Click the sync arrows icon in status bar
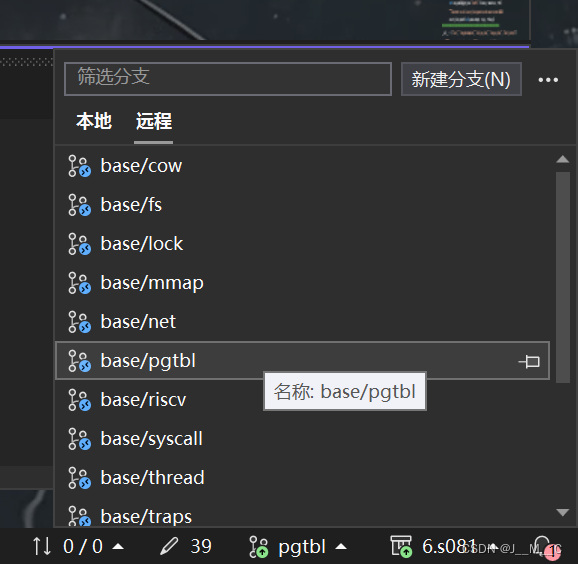Screen dimensions: 578x565 click(x=42, y=546)
